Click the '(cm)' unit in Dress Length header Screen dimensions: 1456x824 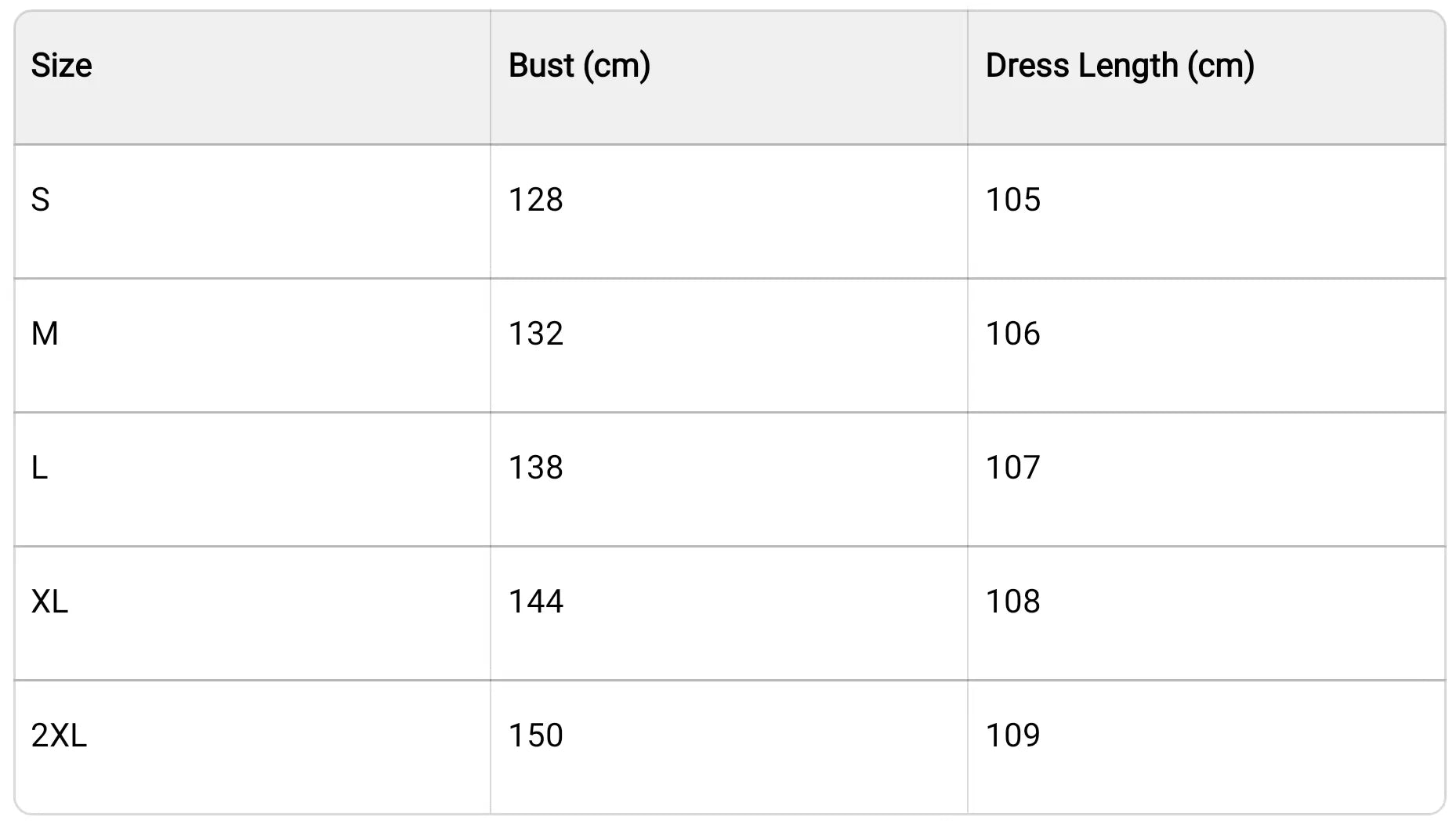1221,66
